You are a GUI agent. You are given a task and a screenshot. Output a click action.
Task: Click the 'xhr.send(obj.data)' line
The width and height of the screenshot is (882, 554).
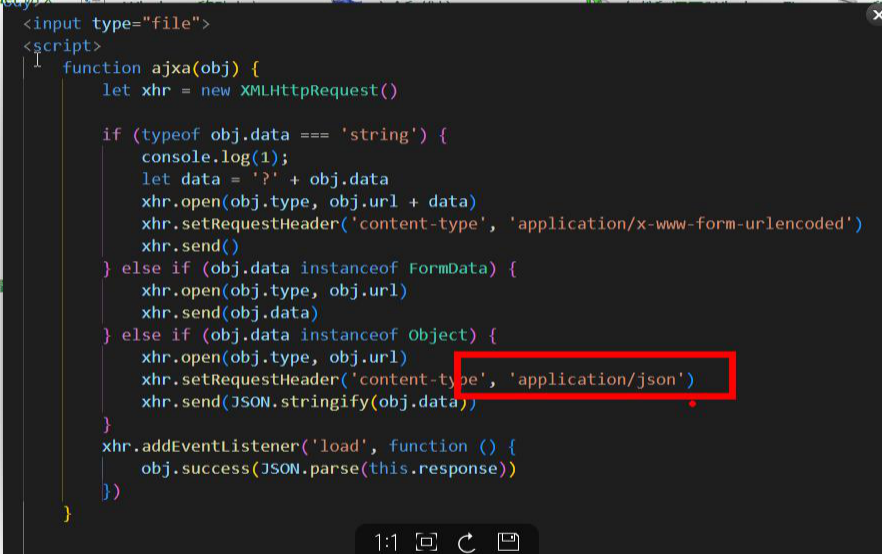pos(230,313)
